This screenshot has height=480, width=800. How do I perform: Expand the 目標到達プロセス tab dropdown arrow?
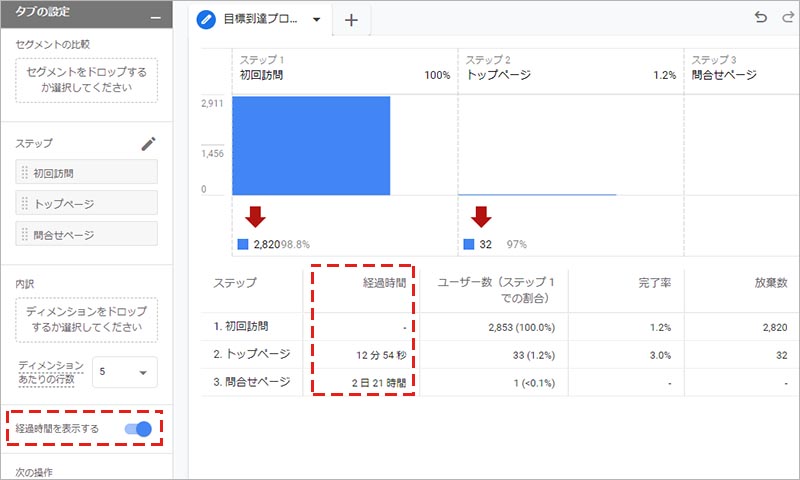click(x=317, y=20)
